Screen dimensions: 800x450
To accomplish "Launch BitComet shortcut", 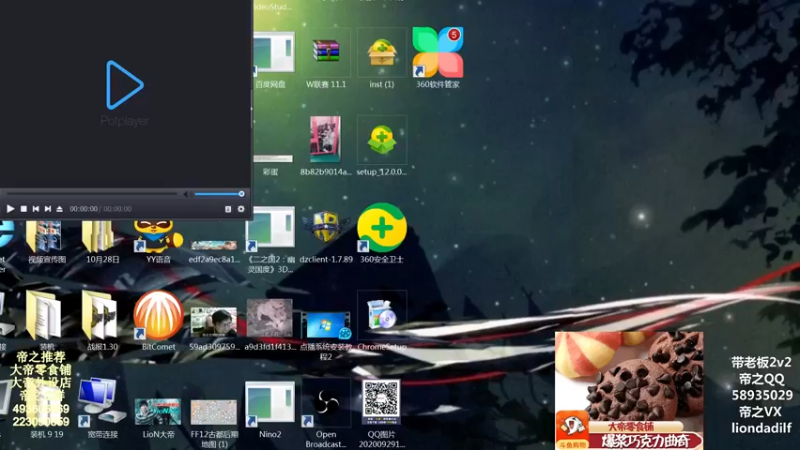I will [158, 321].
